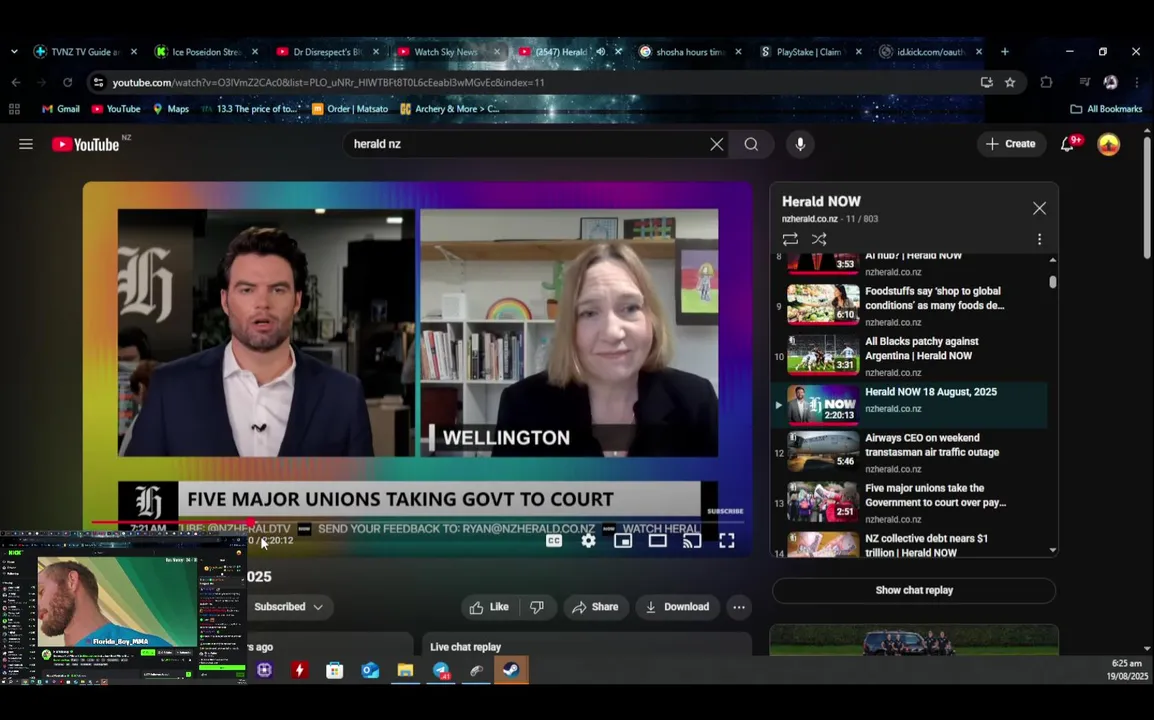
Task: Open the Gmail bookmark
Action: 60,109
